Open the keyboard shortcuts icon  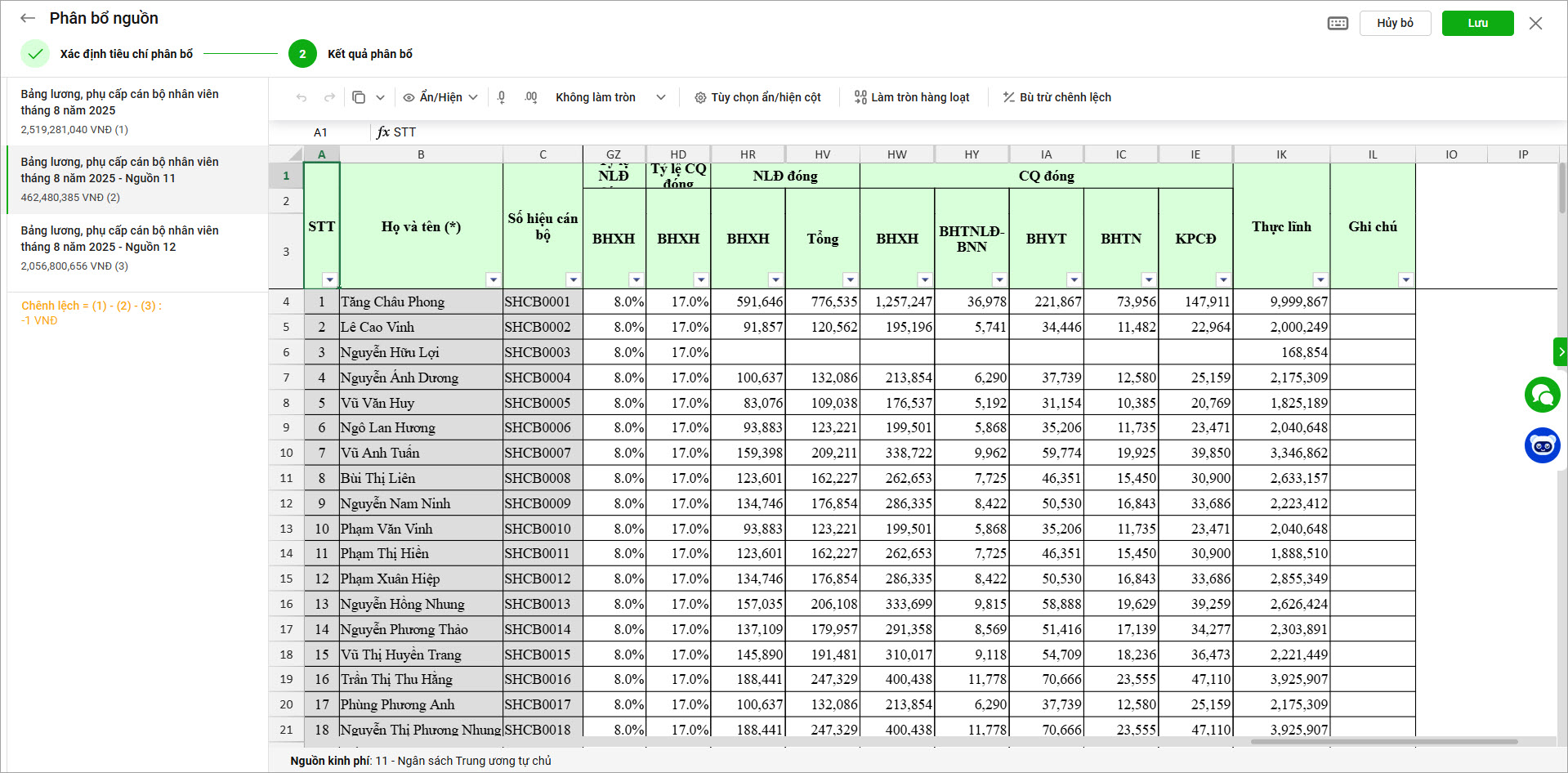click(x=1338, y=23)
